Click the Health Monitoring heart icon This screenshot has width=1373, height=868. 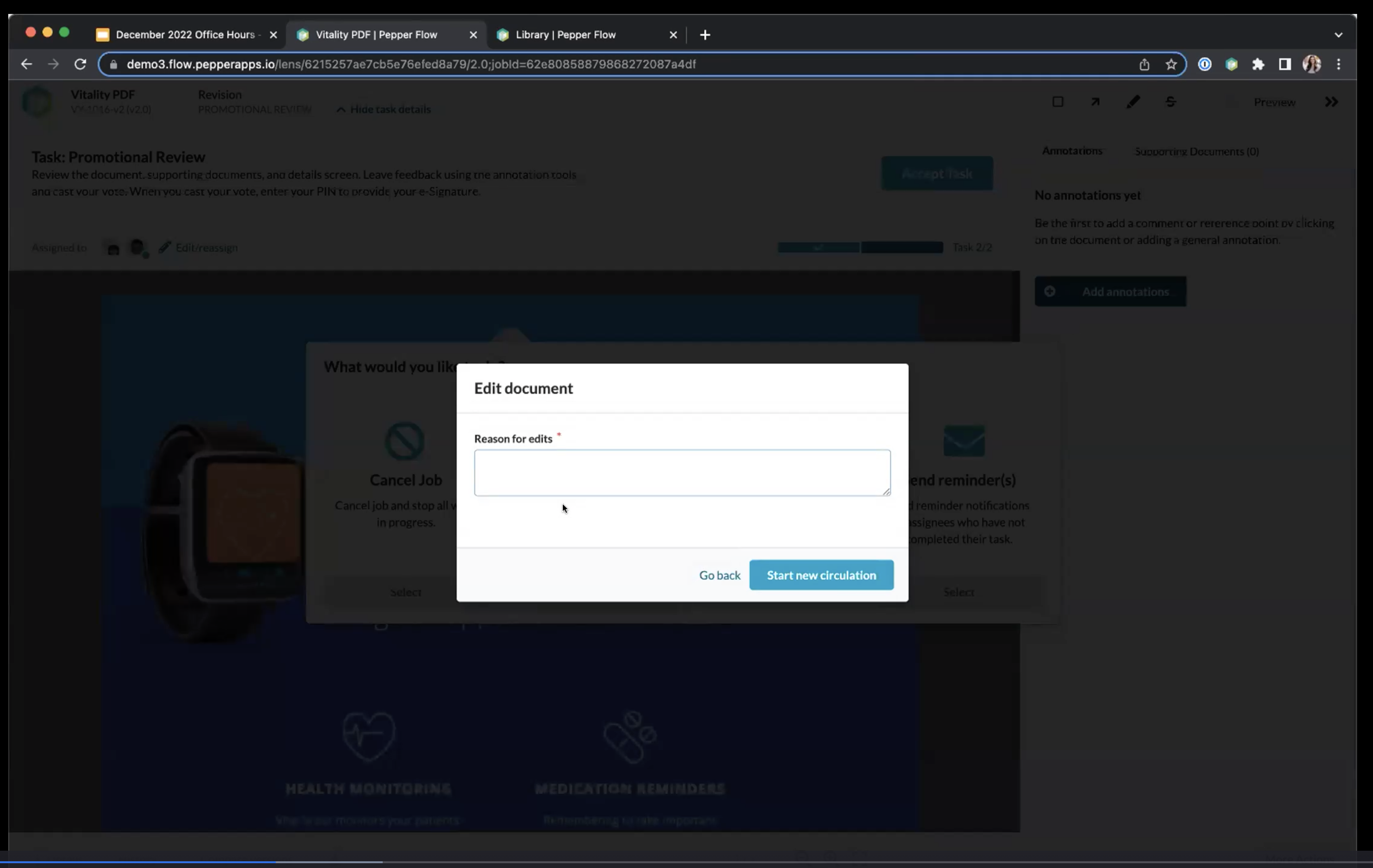point(369,736)
